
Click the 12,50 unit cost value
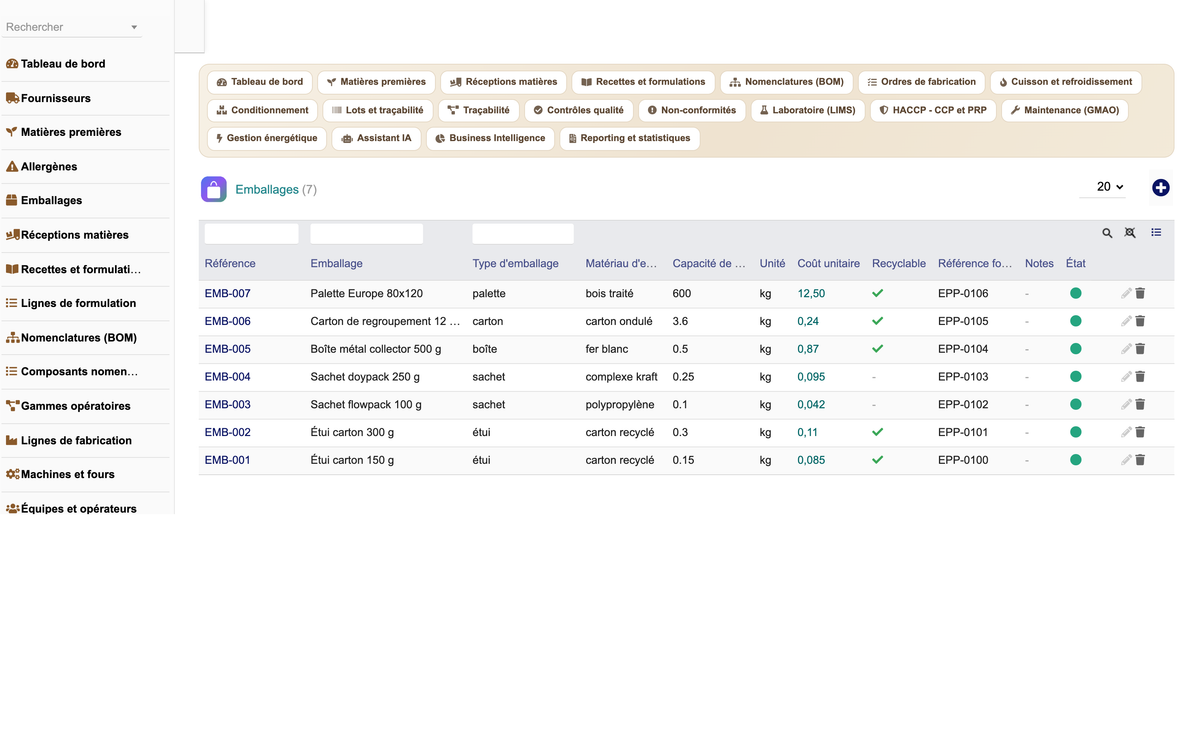click(811, 294)
